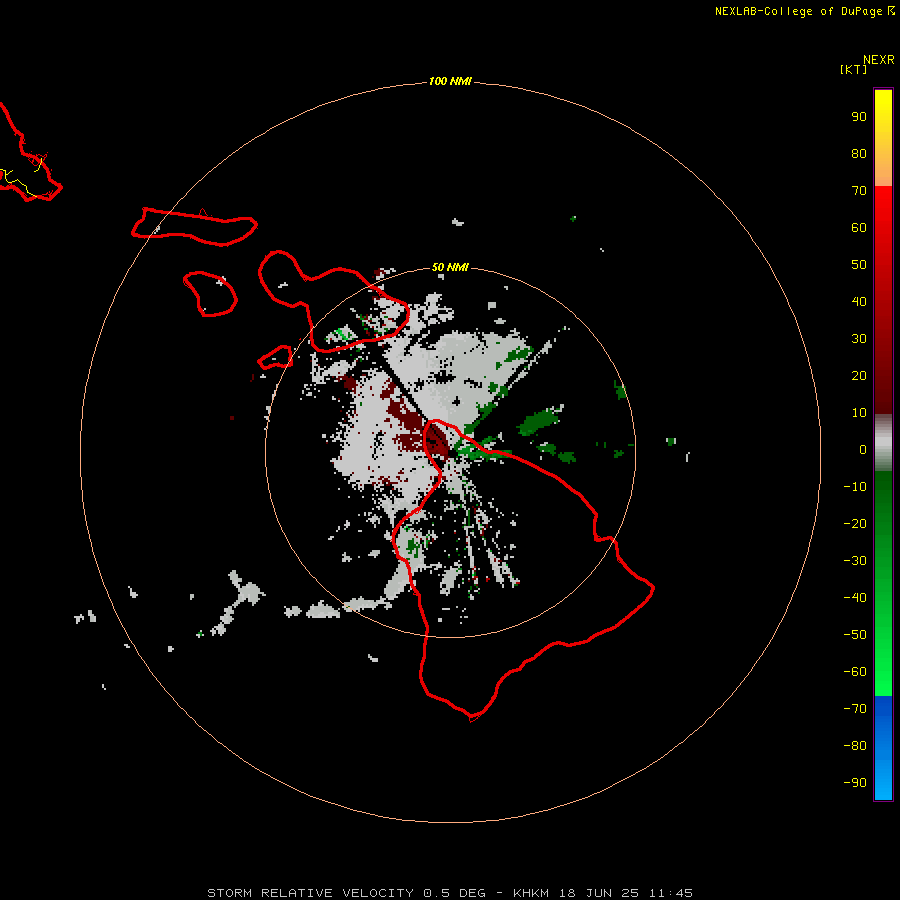Click the 70 value on the velocity scale
The width and height of the screenshot is (900, 900).
tap(859, 191)
